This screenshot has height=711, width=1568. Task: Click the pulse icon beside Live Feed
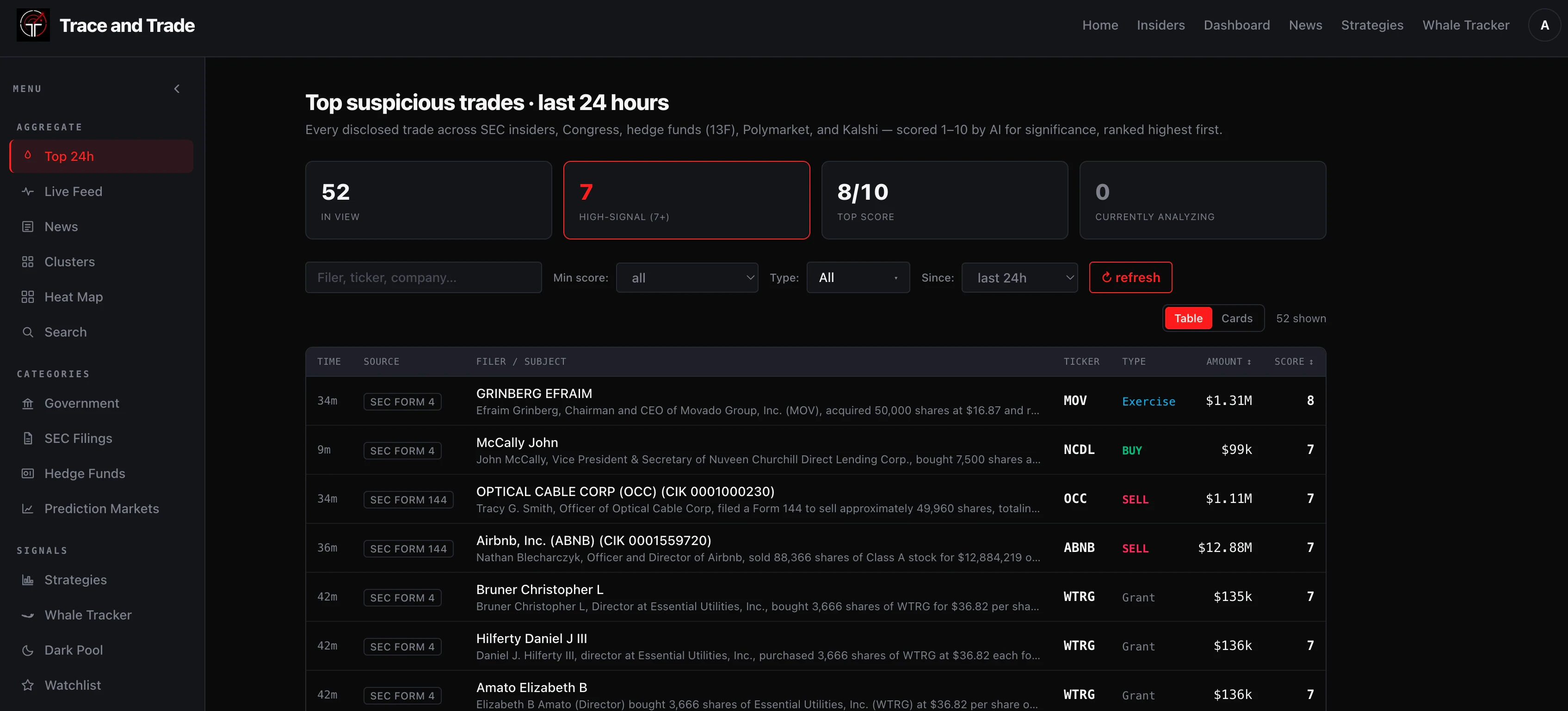pos(28,191)
